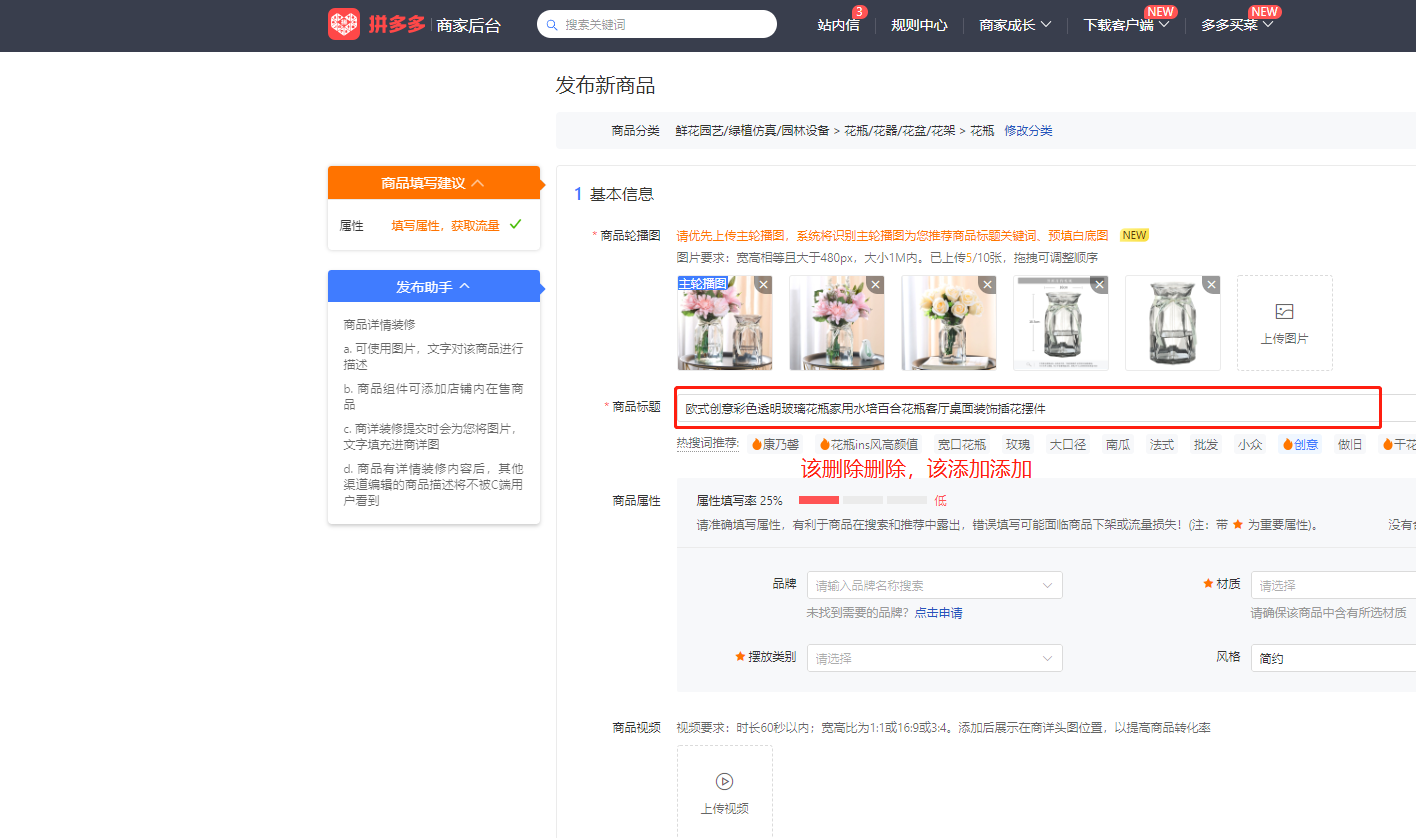Collapse the 发布助手 panel
The height and width of the screenshot is (838, 1416).
click(x=434, y=287)
